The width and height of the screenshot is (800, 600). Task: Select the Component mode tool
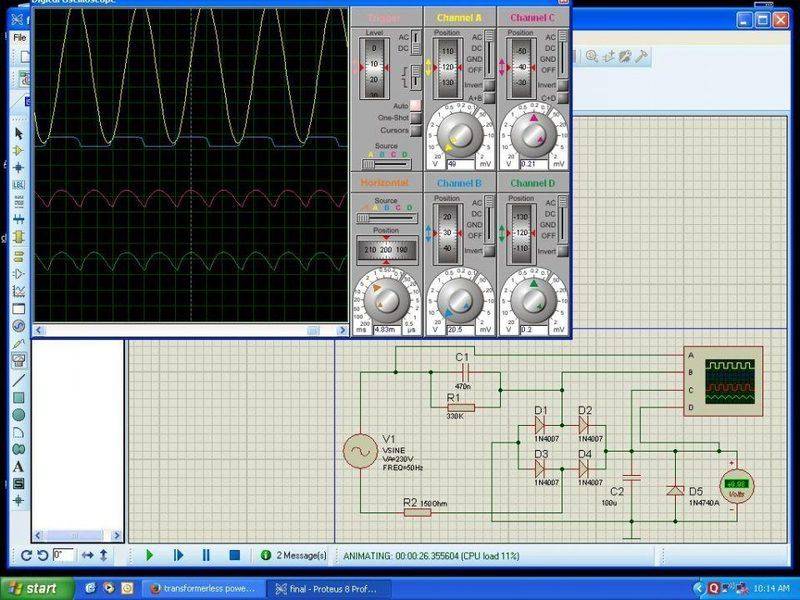pyautogui.click(x=19, y=151)
